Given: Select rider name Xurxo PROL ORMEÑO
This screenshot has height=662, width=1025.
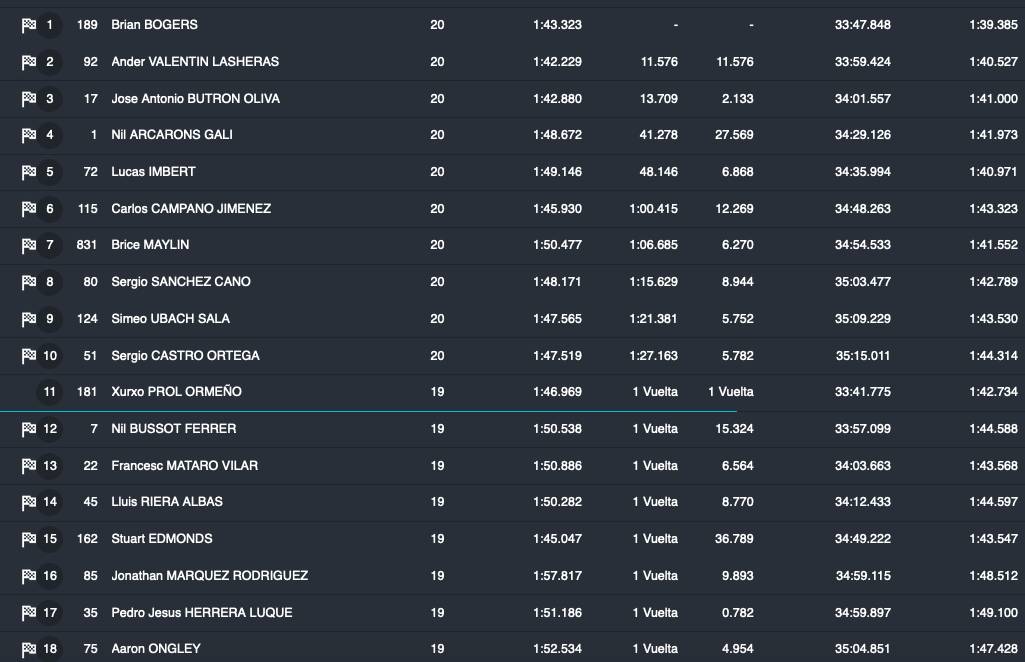Looking at the screenshot, I should (x=176, y=392).
